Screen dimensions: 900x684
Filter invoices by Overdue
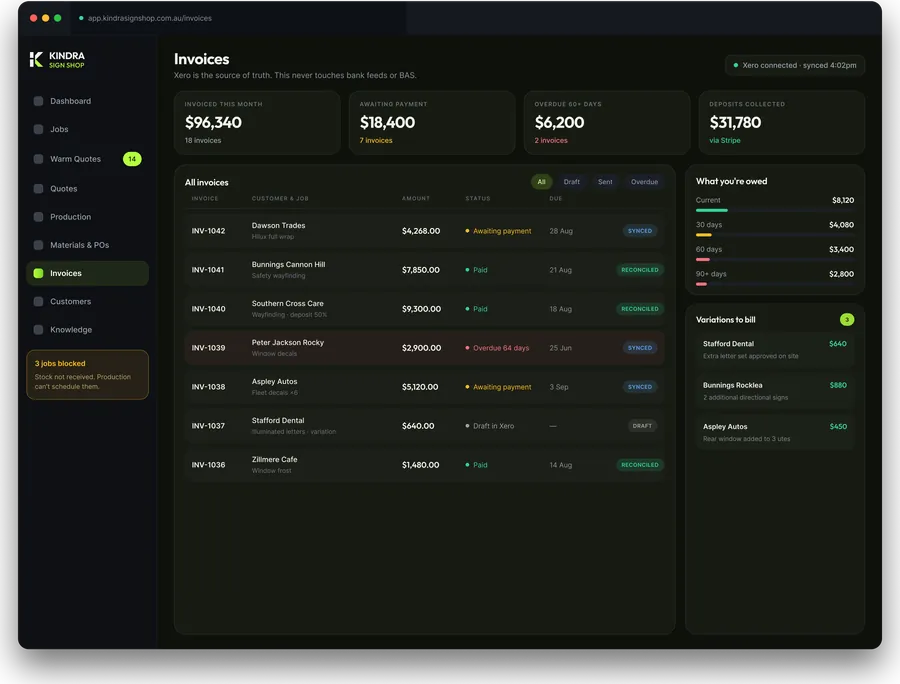[x=644, y=182]
